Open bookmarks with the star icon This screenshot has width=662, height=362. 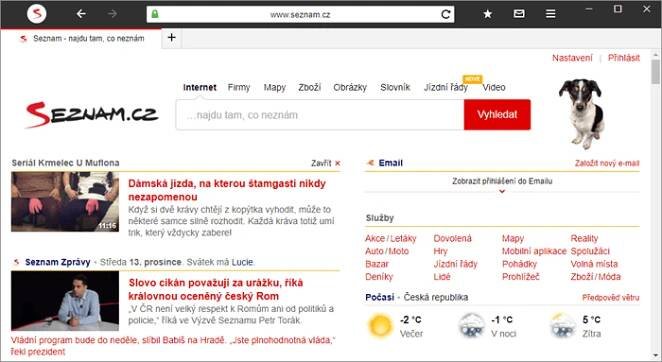[488, 14]
